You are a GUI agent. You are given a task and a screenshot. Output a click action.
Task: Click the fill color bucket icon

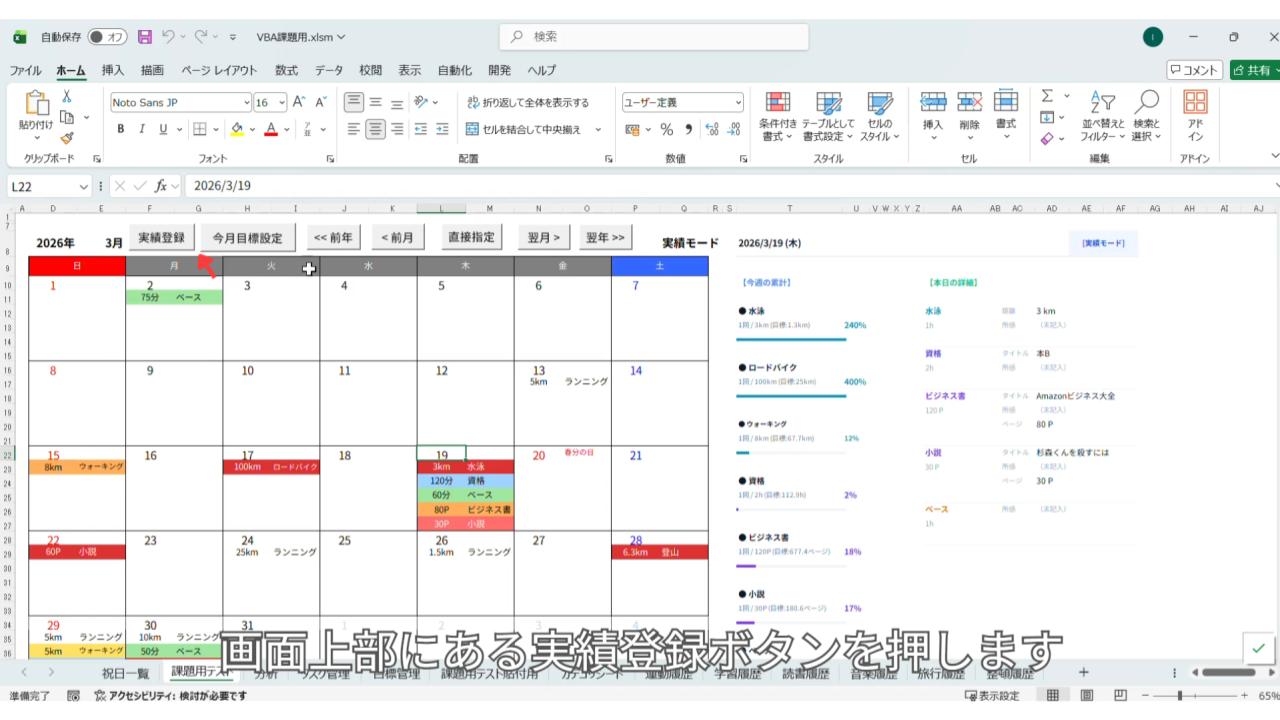click(x=237, y=129)
